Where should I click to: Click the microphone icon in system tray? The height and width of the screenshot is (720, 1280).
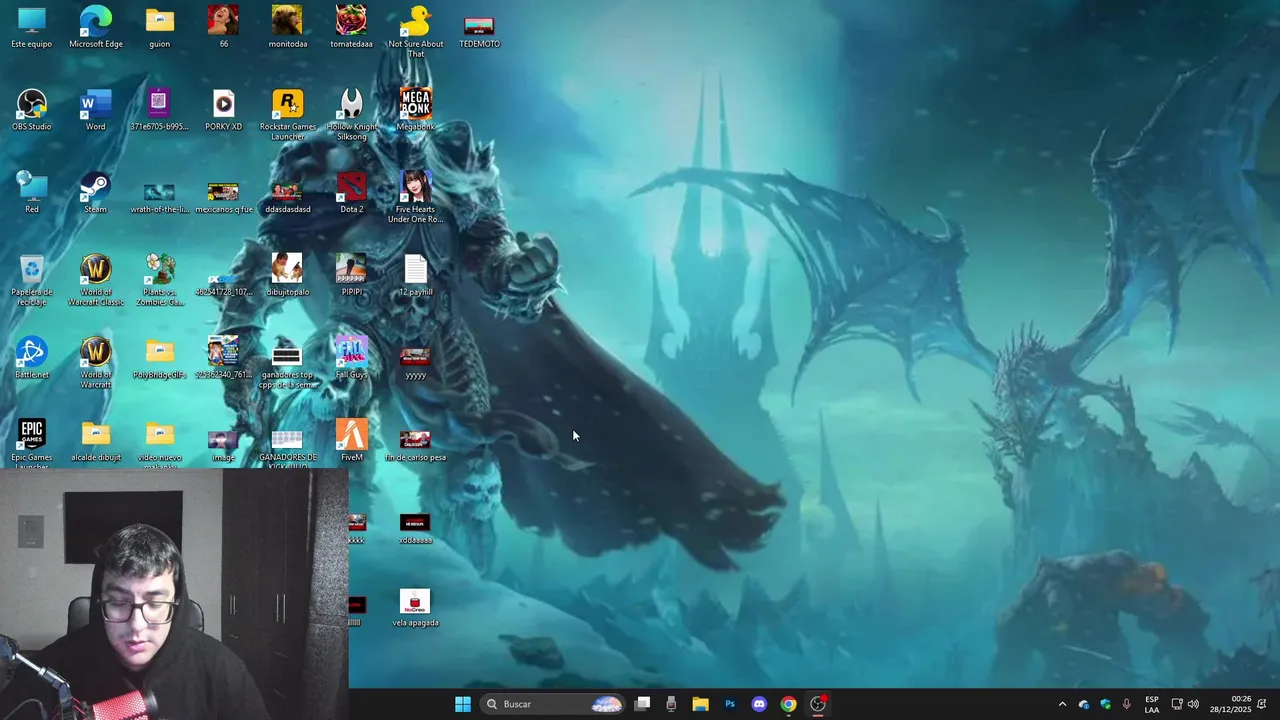click(x=1127, y=704)
